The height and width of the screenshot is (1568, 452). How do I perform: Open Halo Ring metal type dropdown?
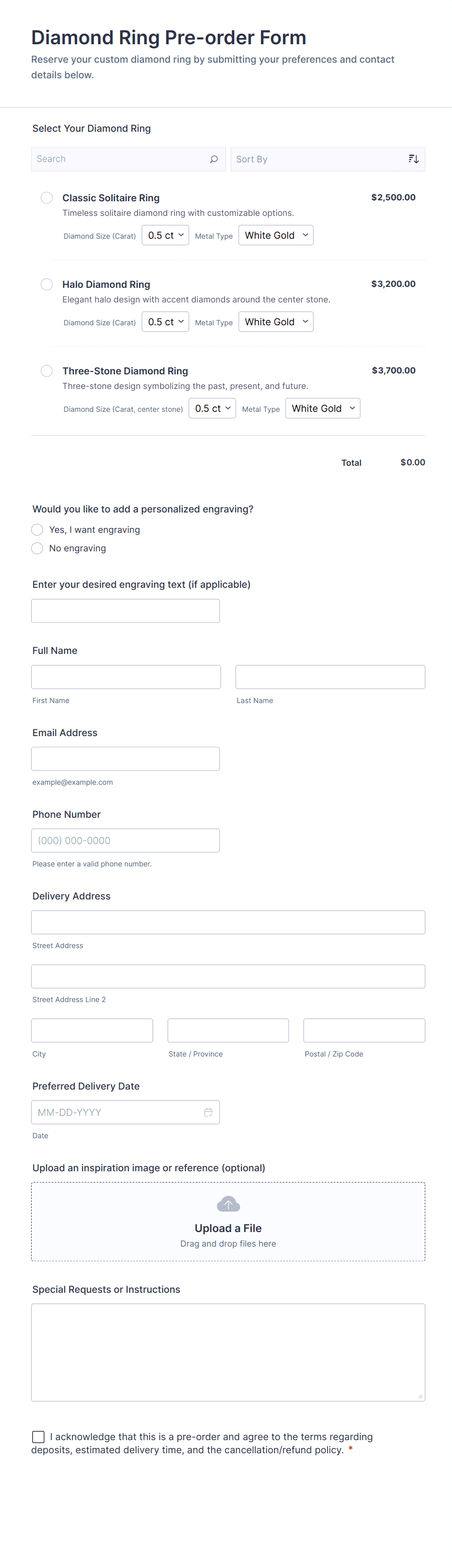point(276,322)
